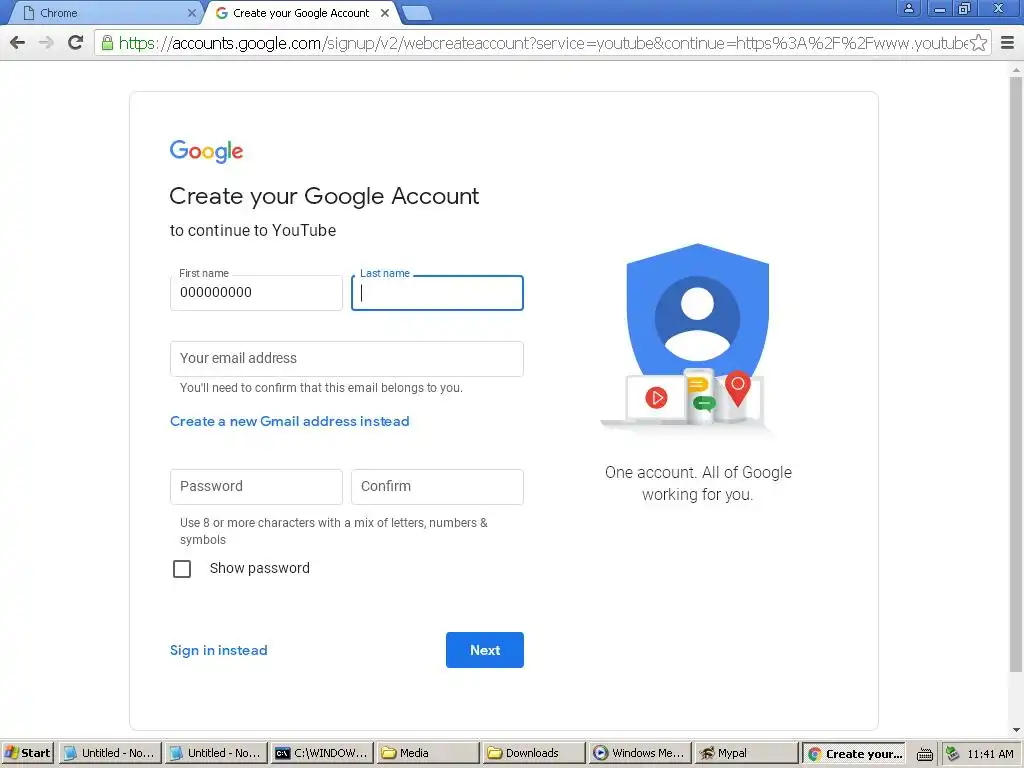Click the blue Next button
The image size is (1024, 768).
click(485, 650)
